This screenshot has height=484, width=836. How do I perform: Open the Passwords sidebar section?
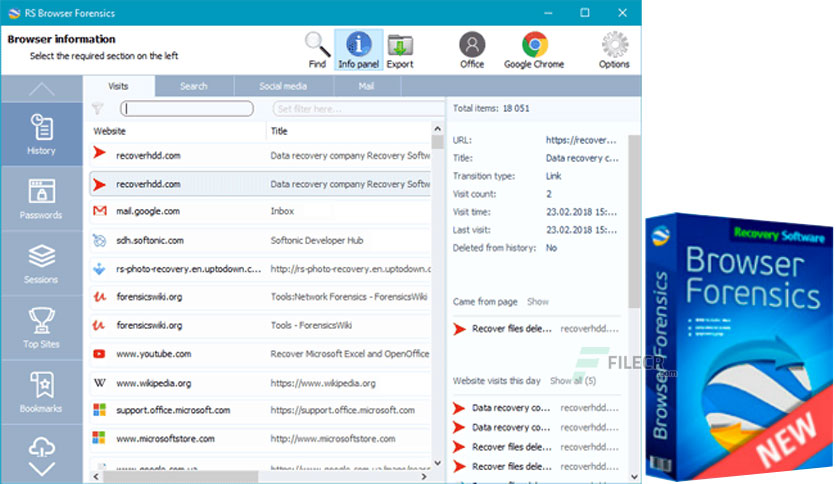click(41, 198)
